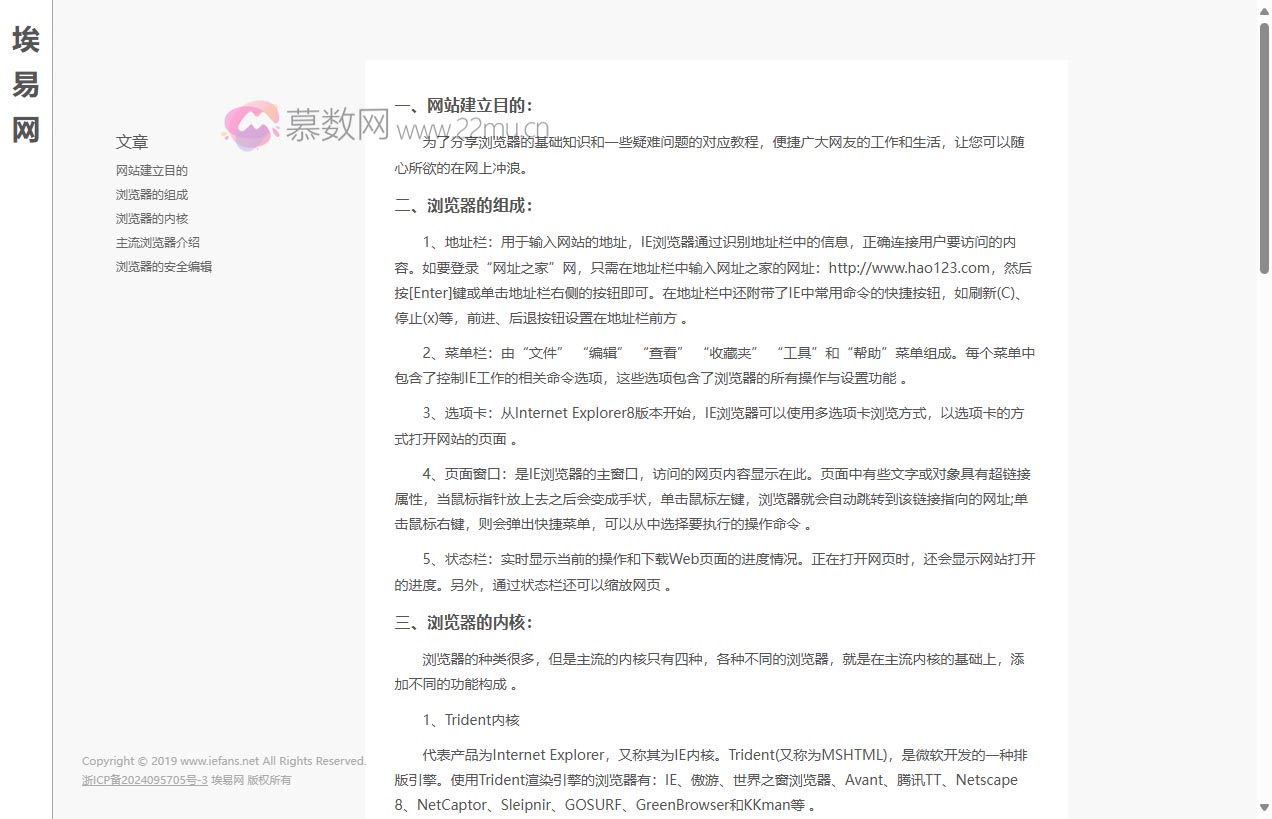Click the heading 一、网站建立目的

coord(476,105)
